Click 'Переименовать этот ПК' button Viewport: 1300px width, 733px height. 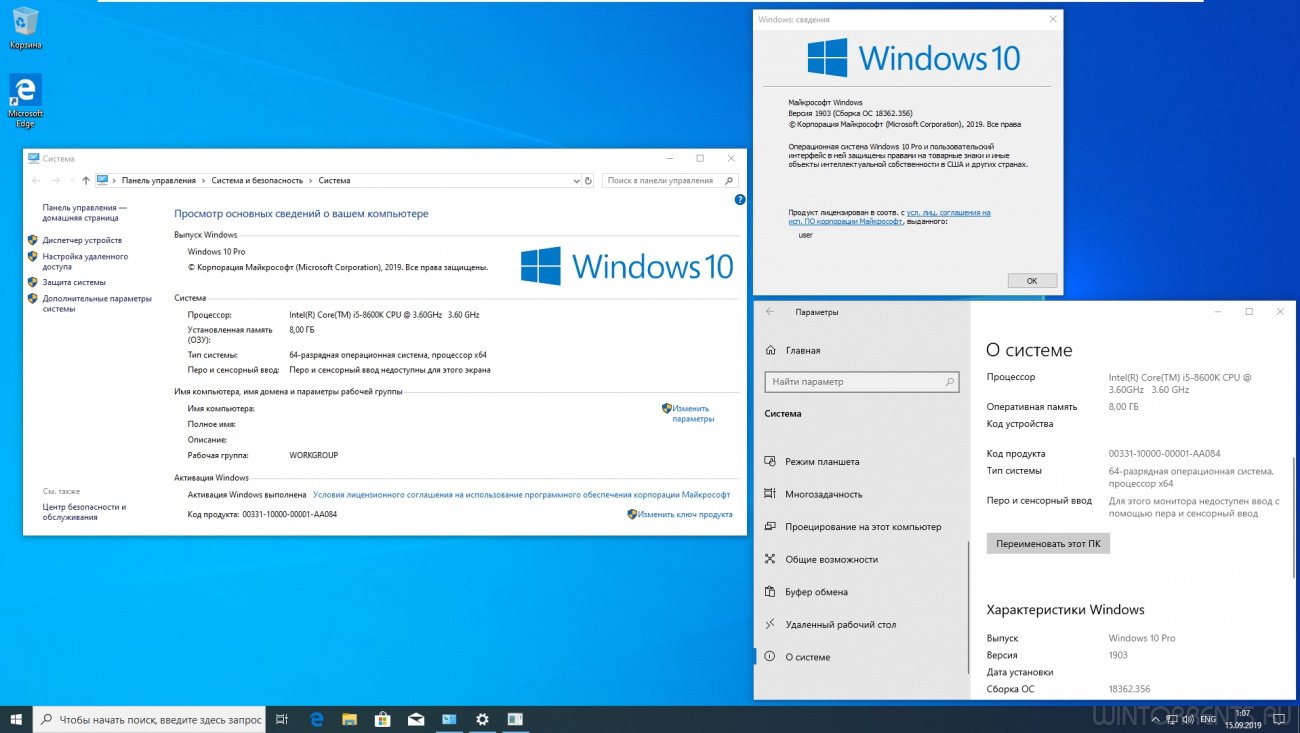coord(1048,543)
